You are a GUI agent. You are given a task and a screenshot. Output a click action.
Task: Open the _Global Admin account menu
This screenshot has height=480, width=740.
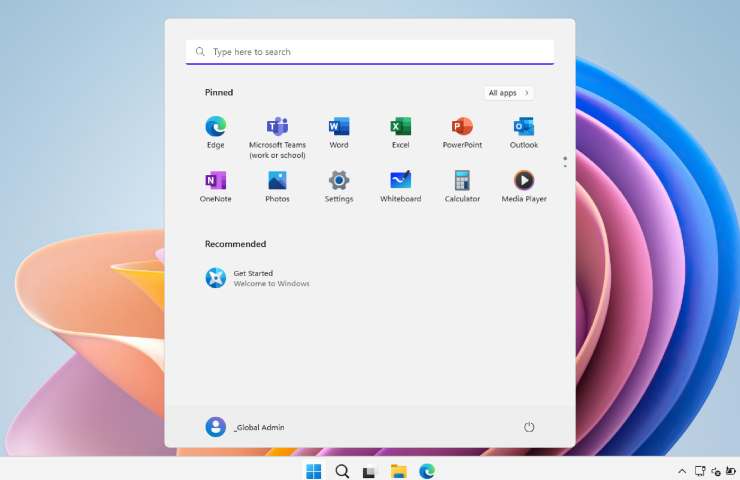pyautogui.click(x=245, y=427)
